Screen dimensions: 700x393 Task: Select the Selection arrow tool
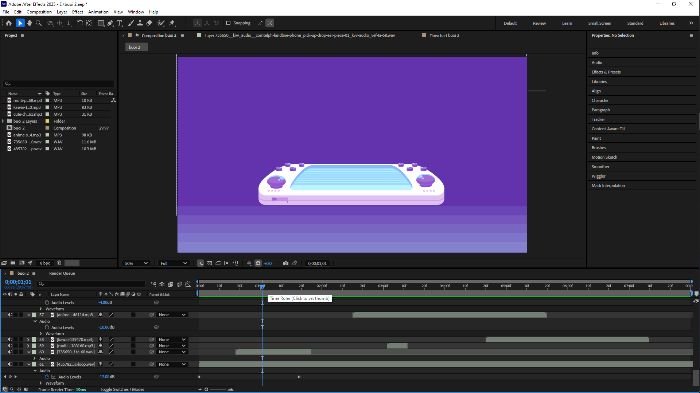tap(20, 23)
